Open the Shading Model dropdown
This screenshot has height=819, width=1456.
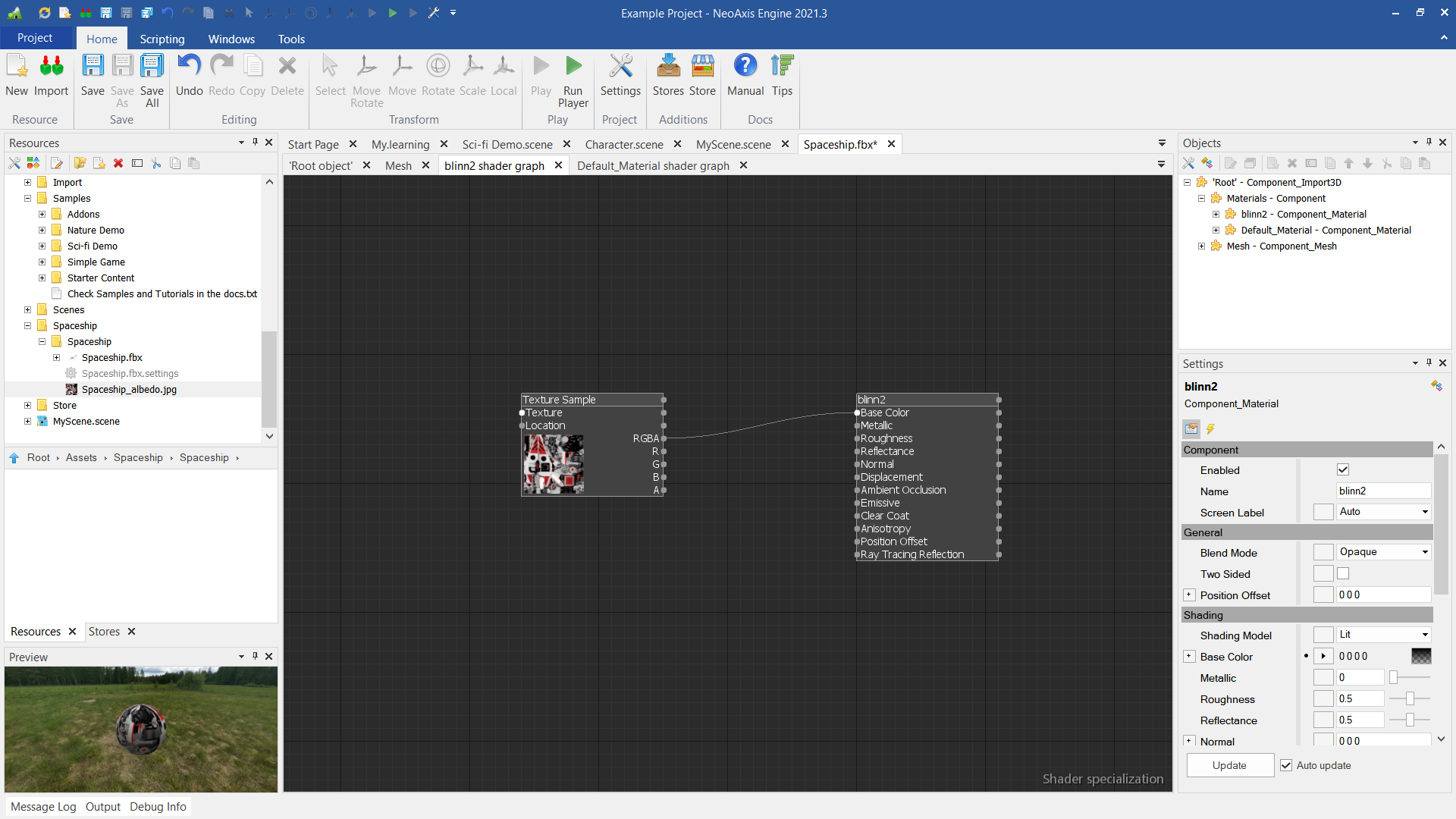[1384, 635]
